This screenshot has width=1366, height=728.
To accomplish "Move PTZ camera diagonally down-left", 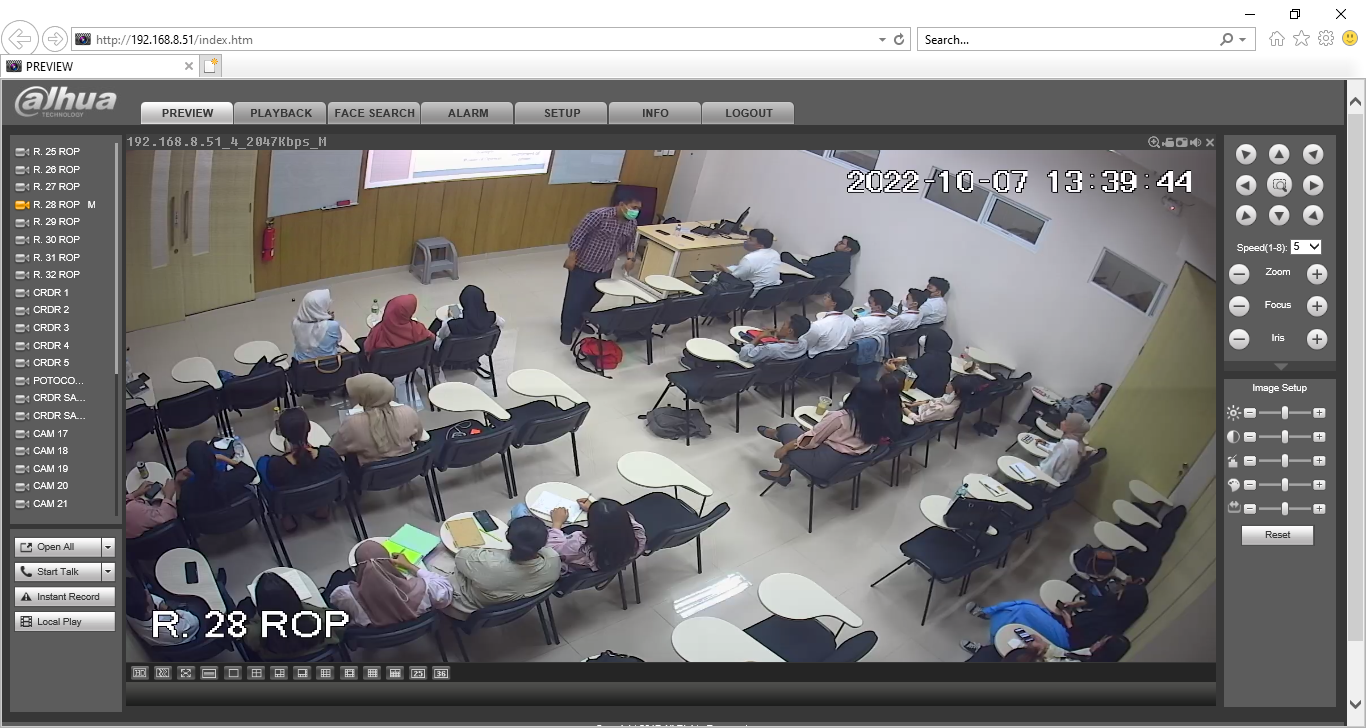I will click(1246, 215).
